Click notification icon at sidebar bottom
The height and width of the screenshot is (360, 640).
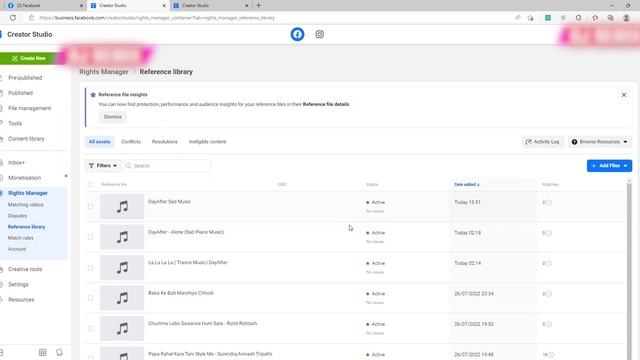coord(59,352)
